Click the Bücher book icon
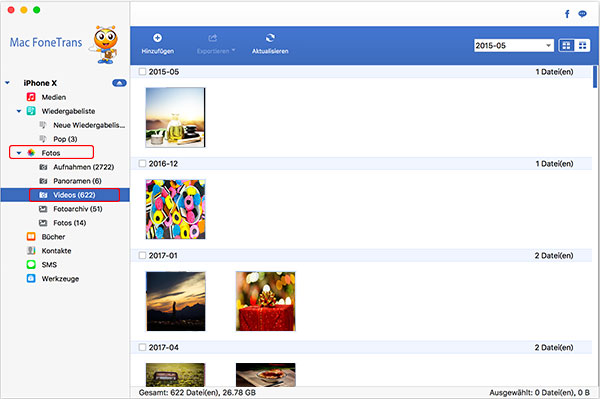This screenshot has width=600, height=399. pos(31,236)
